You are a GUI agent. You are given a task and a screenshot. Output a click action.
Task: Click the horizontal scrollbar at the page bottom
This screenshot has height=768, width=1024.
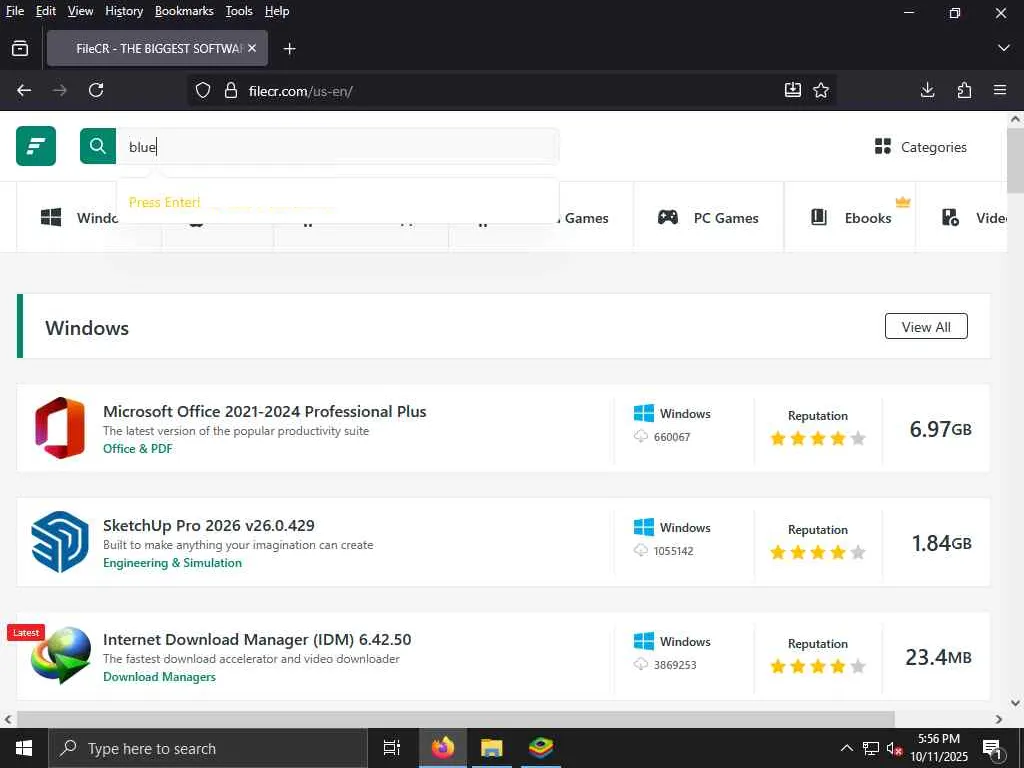coord(455,719)
